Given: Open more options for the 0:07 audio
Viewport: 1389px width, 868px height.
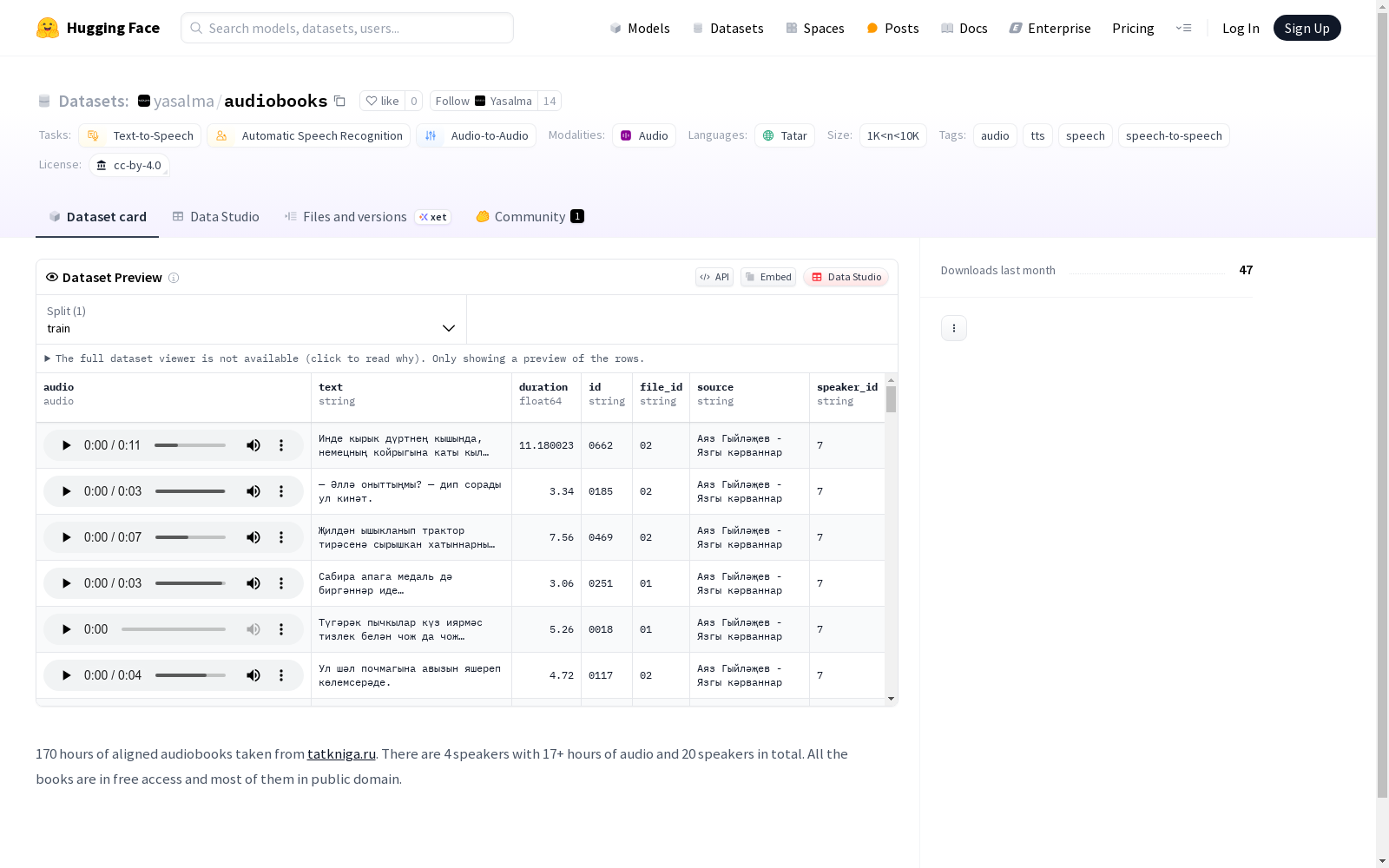Looking at the screenshot, I should pyautogui.click(x=281, y=537).
